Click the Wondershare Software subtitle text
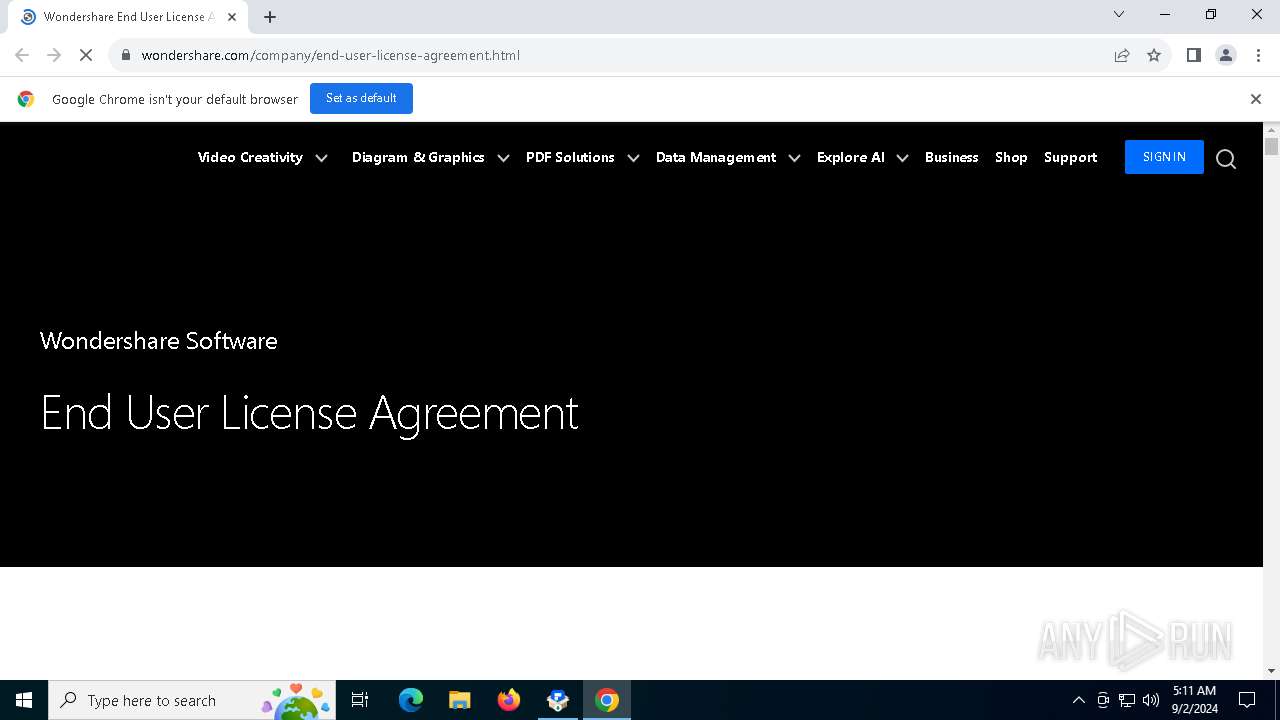The image size is (1280, 720). [158, 341]
